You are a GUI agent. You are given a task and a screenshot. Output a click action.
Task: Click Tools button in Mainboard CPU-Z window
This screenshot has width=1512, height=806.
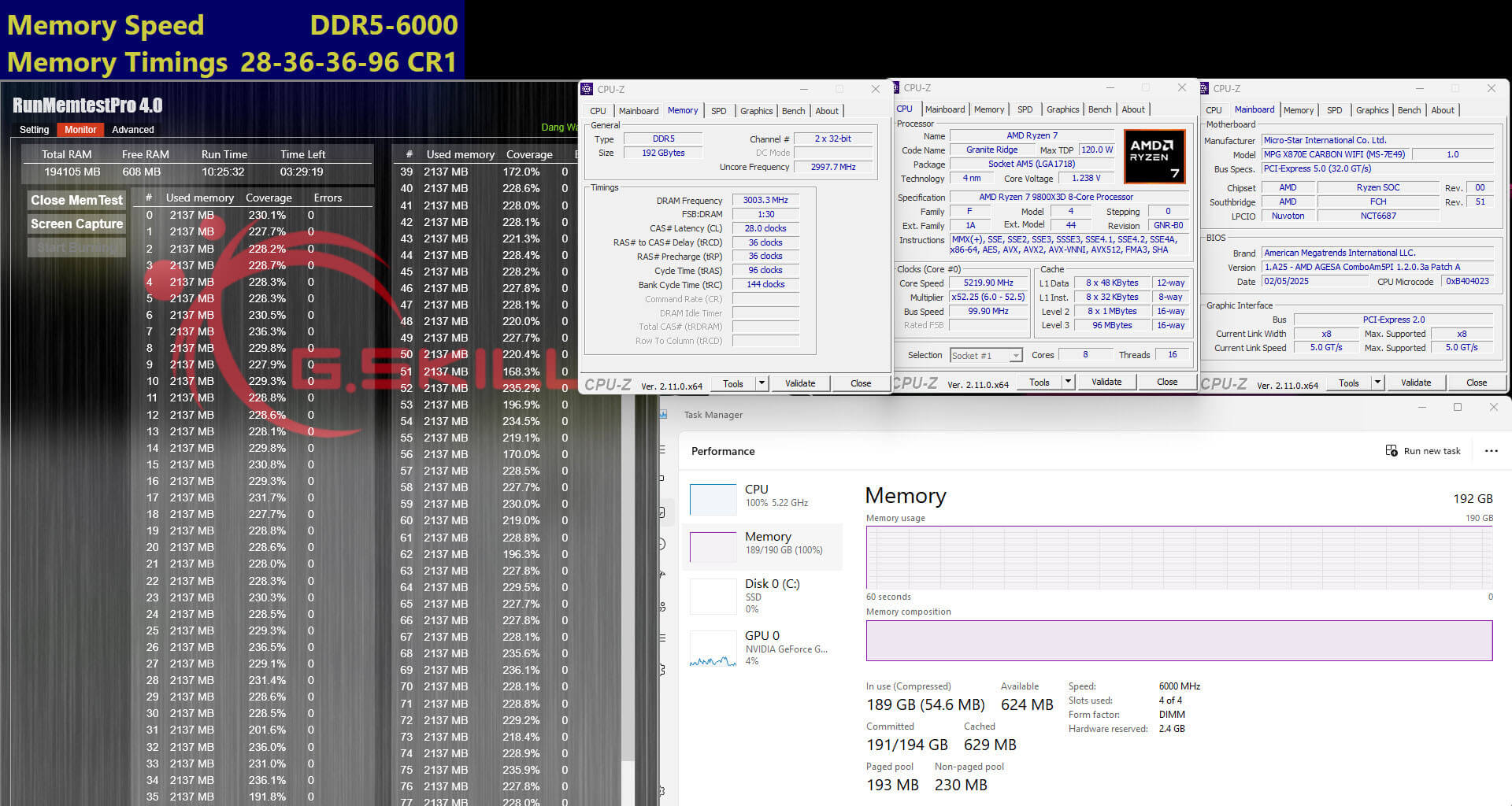[x=1349, y=383]
